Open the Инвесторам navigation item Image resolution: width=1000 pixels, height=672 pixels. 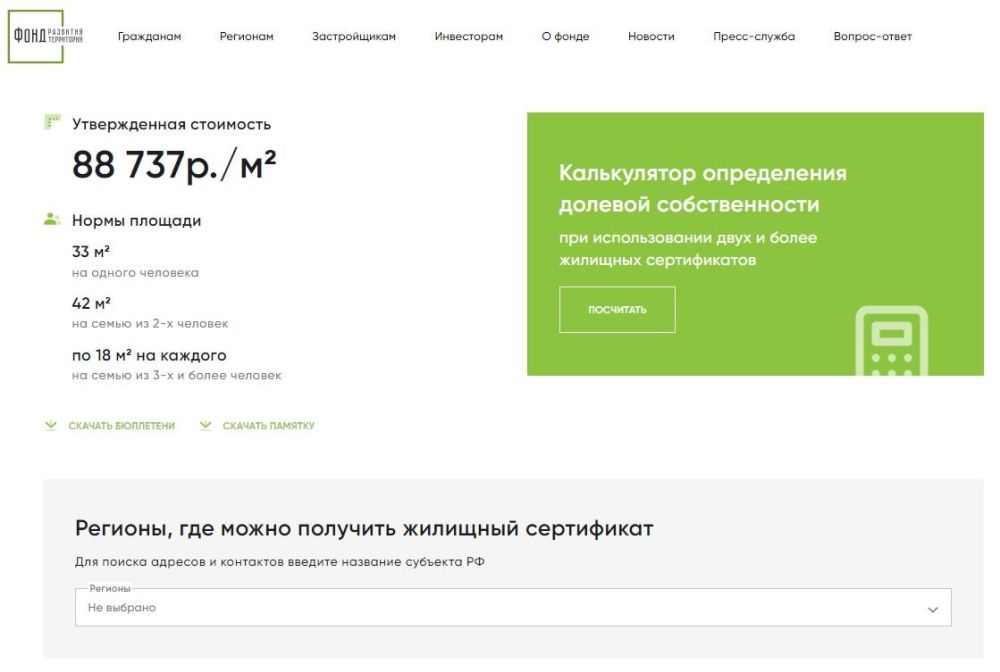click(468, 37)
